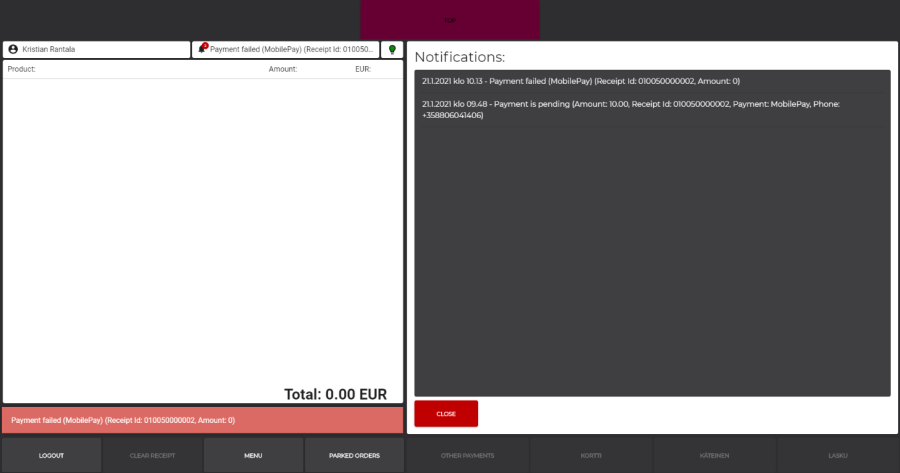Choose Other Payments option
This screenshot has height=473, width=900.
coord(467,455)
